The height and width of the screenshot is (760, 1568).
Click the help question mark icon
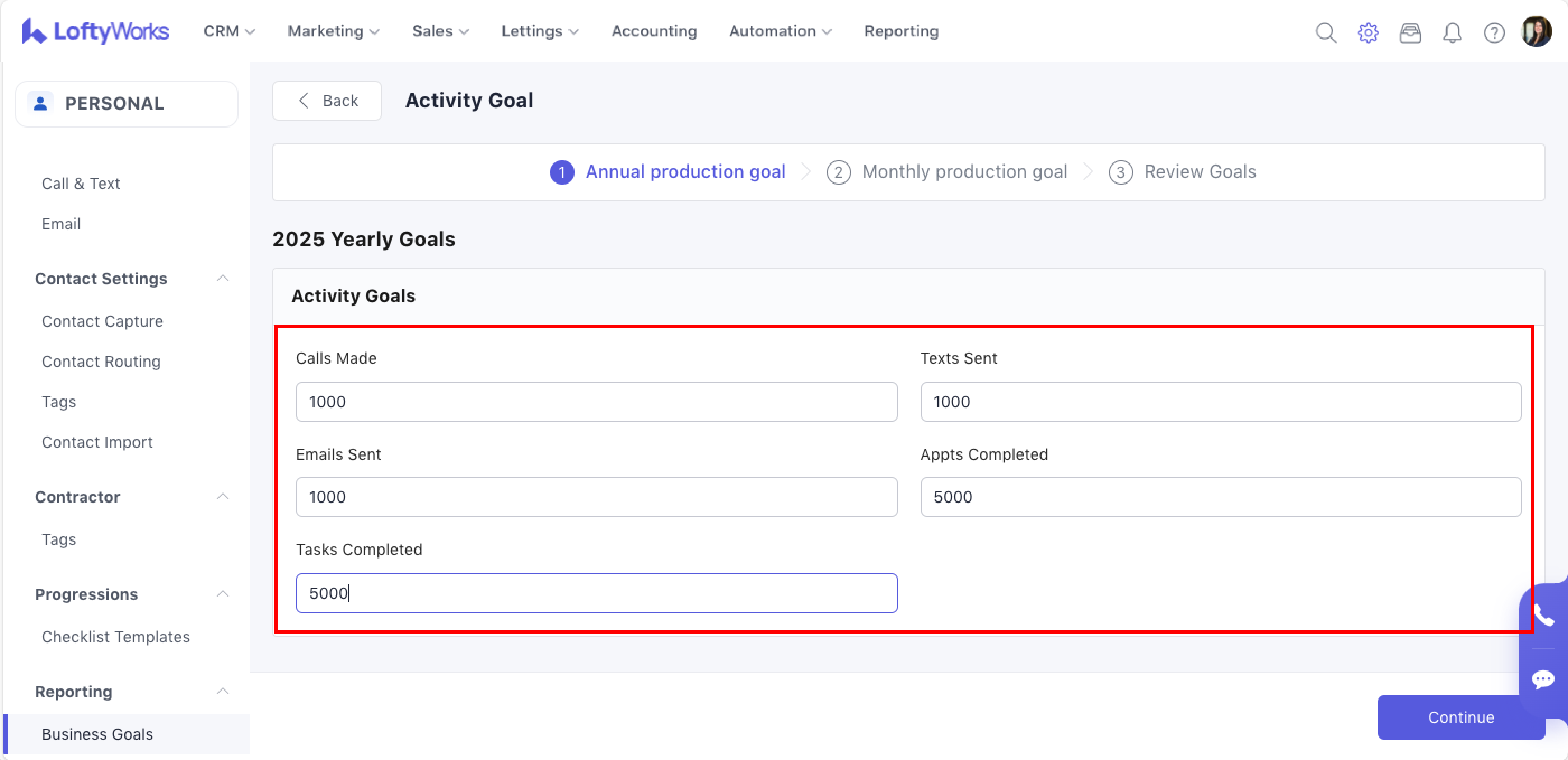tap(1494, 32)
